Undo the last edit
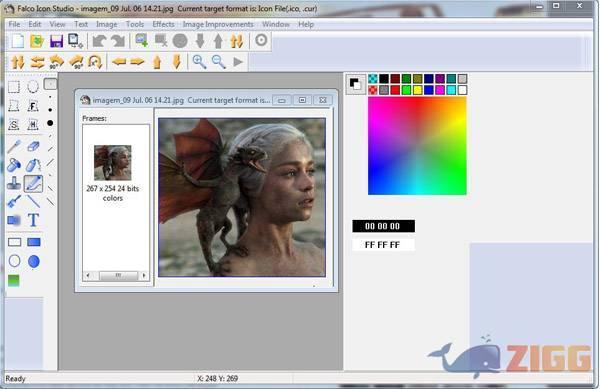The height and width of the screenshot is (389, 600). click(99, 41)
